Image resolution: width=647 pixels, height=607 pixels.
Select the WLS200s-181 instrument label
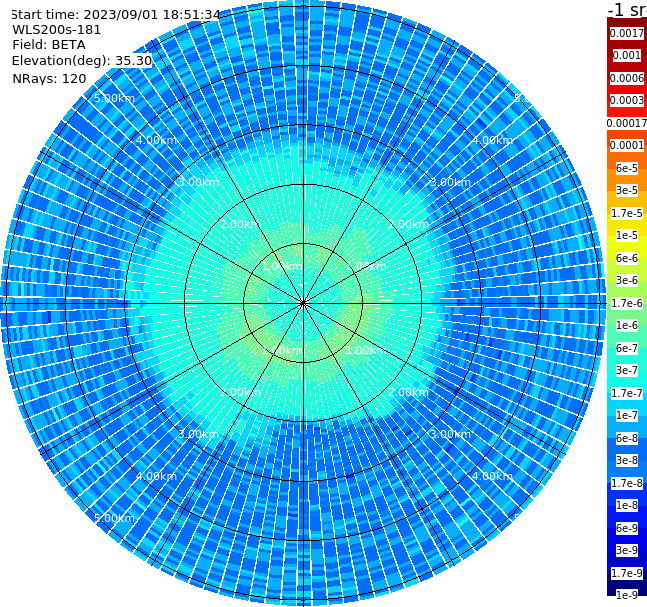coord(57,30)
